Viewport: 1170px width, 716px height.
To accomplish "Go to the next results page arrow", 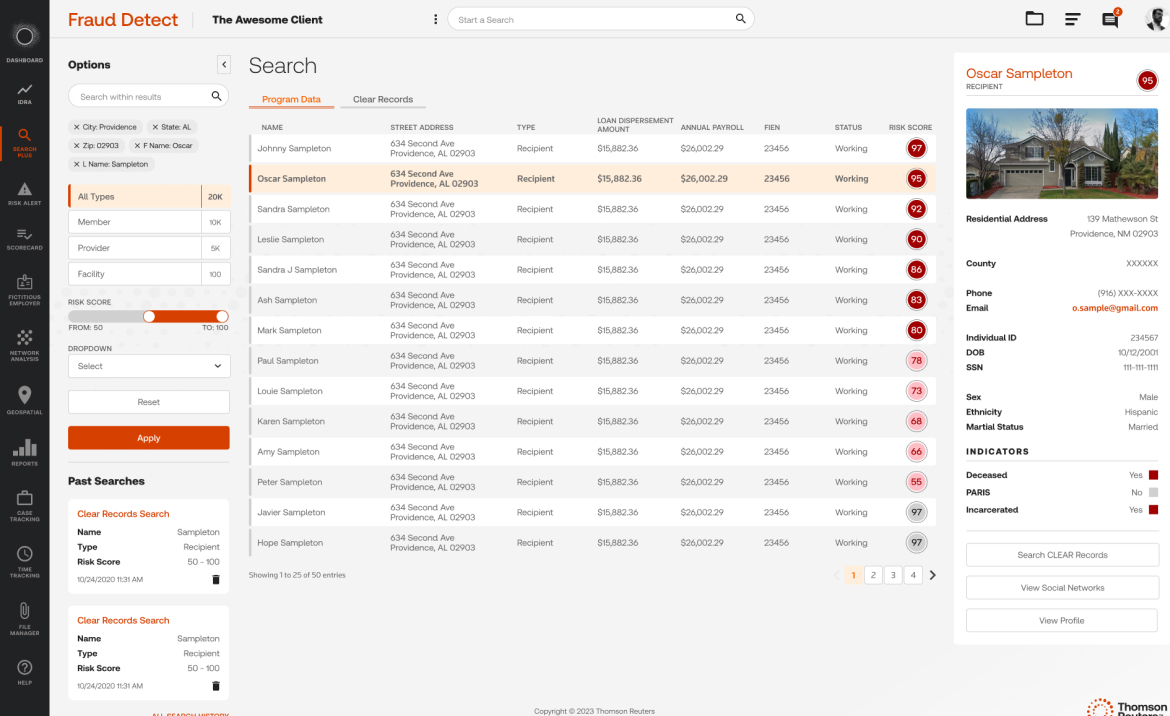I will pyautogui.click(x=933, y=575).
